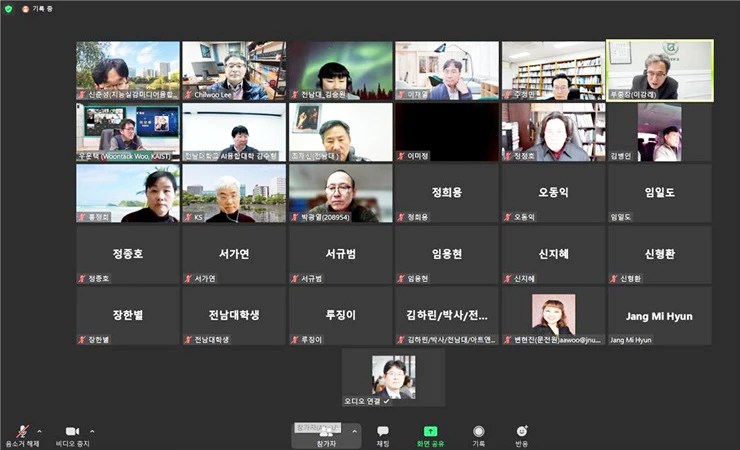Select the bottom center 오디오 연결 video tile
The width and height of the screenshot is (740, 450).
[x=393, y=377]
